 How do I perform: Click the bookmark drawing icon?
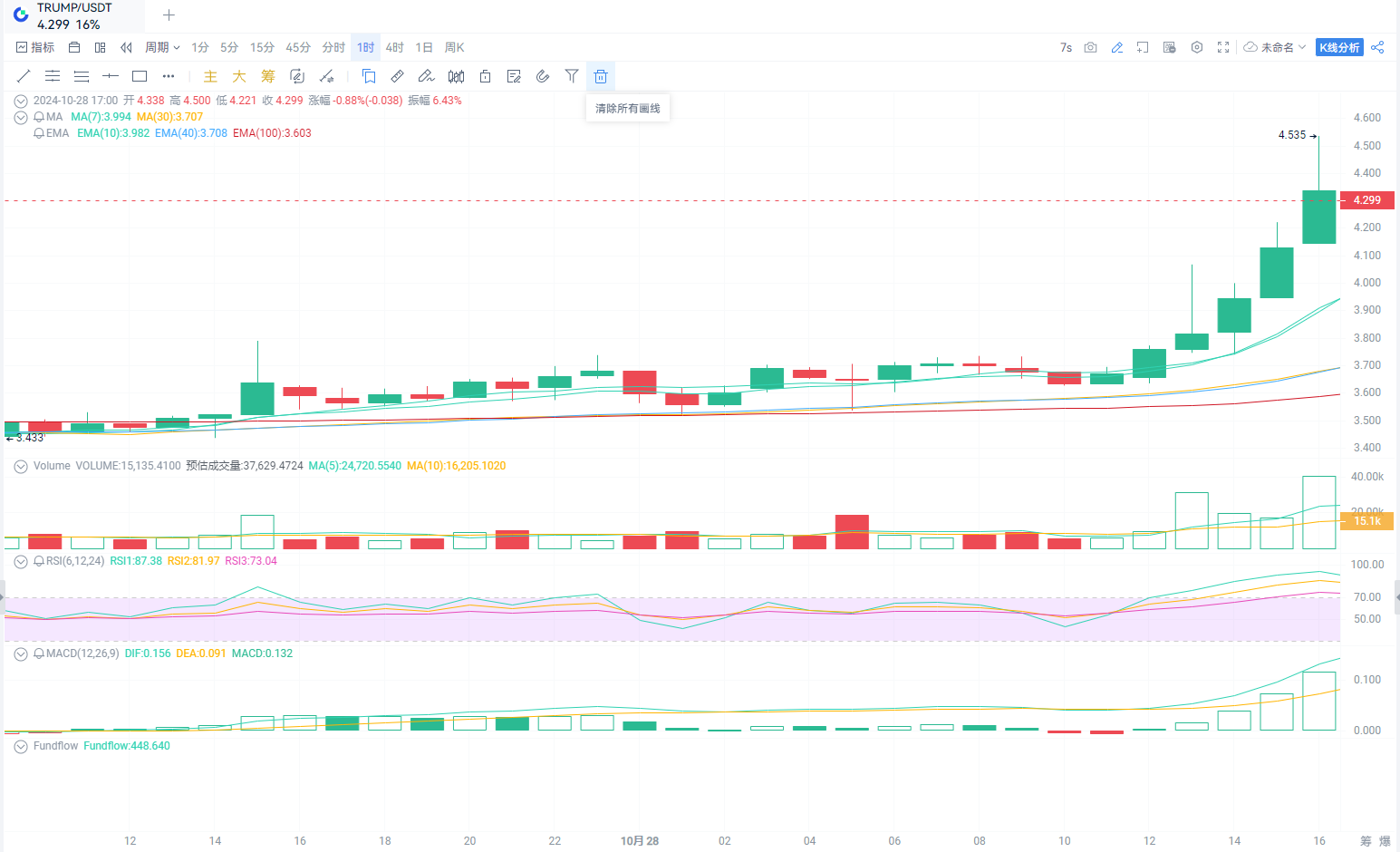coord(368,76)
